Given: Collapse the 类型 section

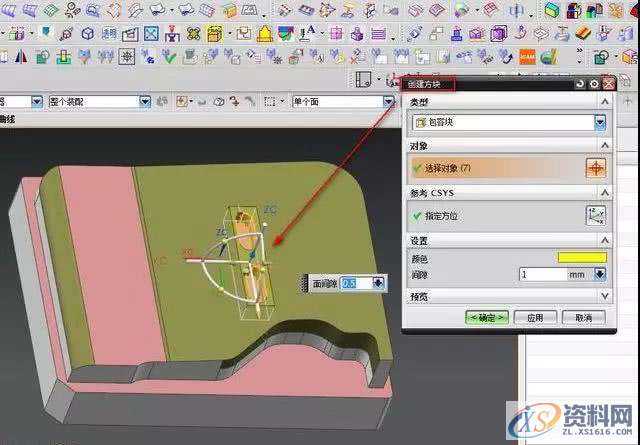Looking at the screenshot, I should 605,102.
